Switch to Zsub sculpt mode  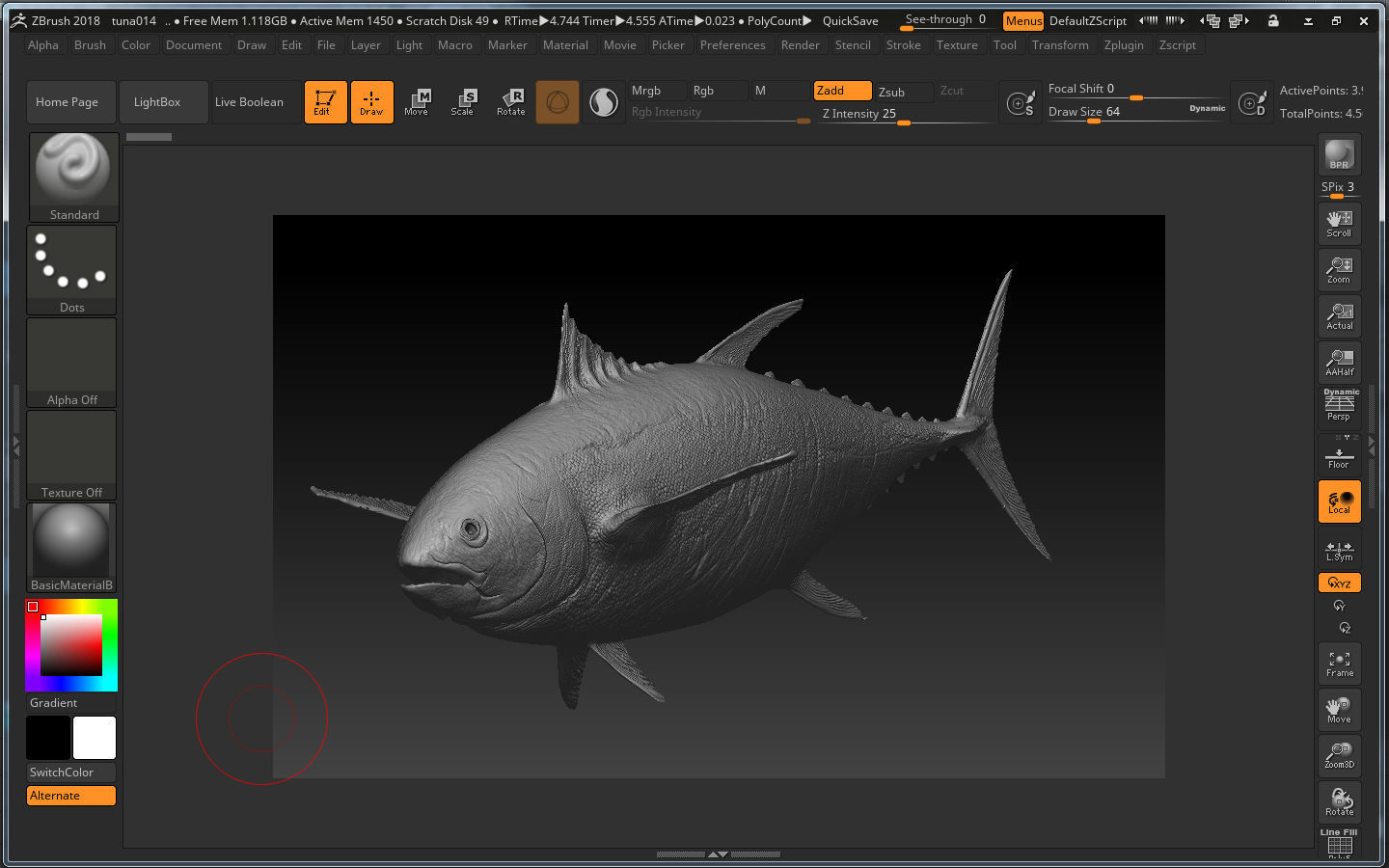[x=904, y=92]
